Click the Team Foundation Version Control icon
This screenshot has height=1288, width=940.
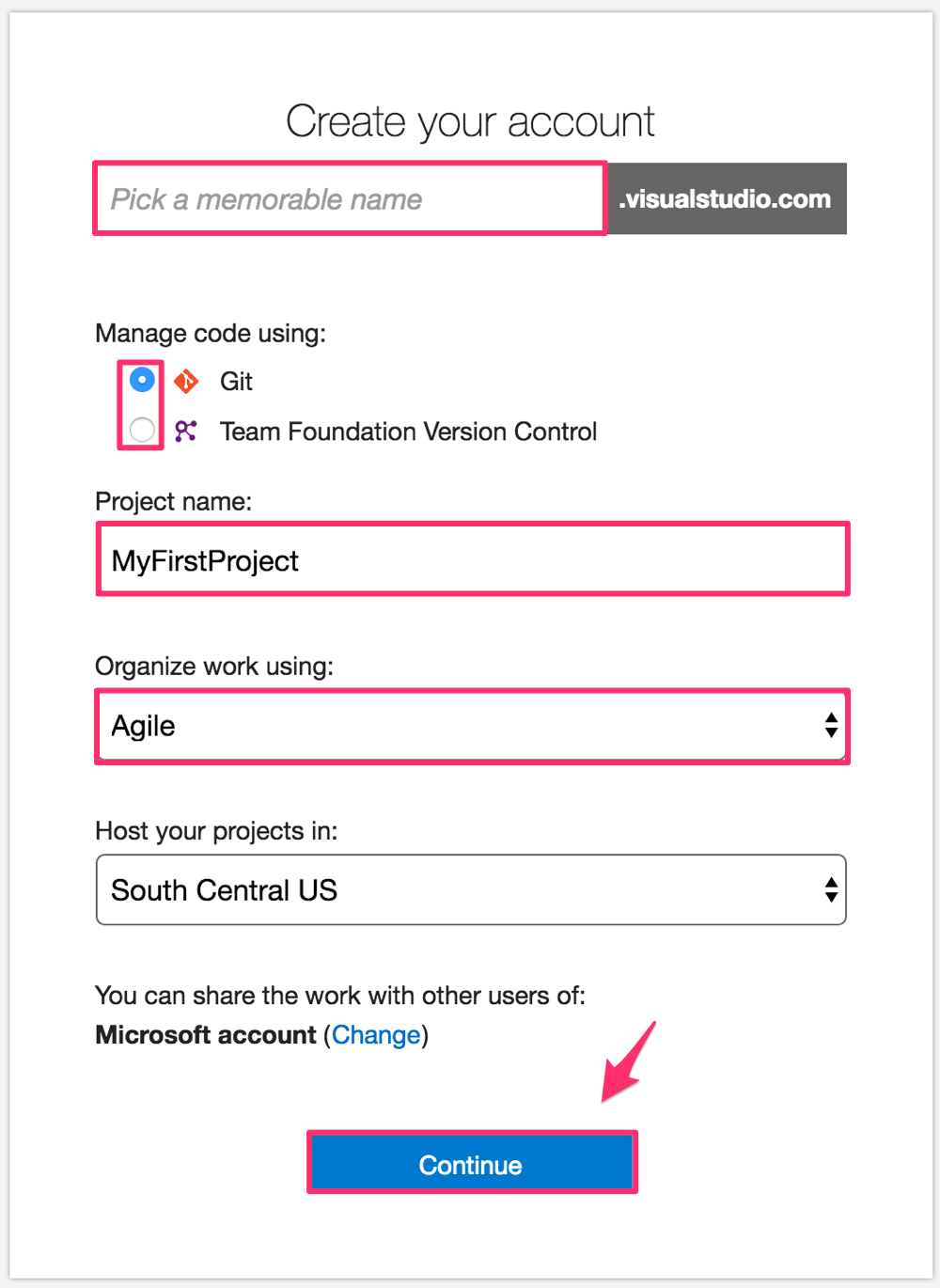point(186,432)
